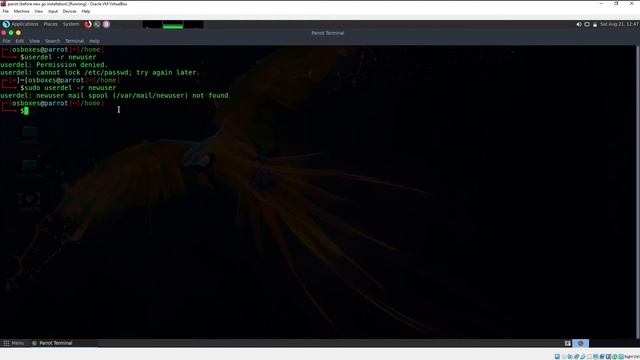Open the terminal Search menu
The width and height of the screenshot is (640, 360).
tap(52, 41)
